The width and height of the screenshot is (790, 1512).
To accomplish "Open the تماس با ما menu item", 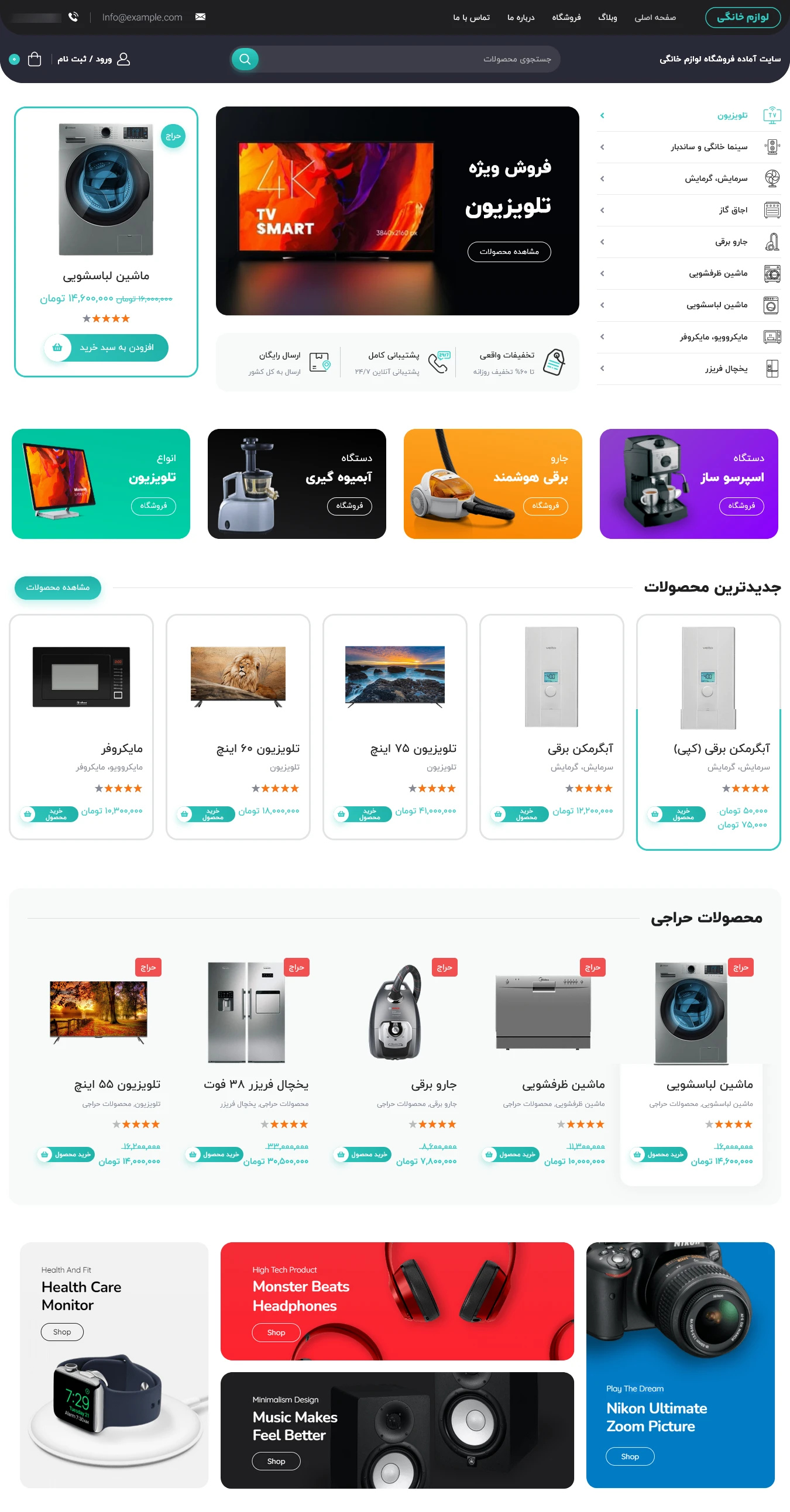I will coord(471,18).
